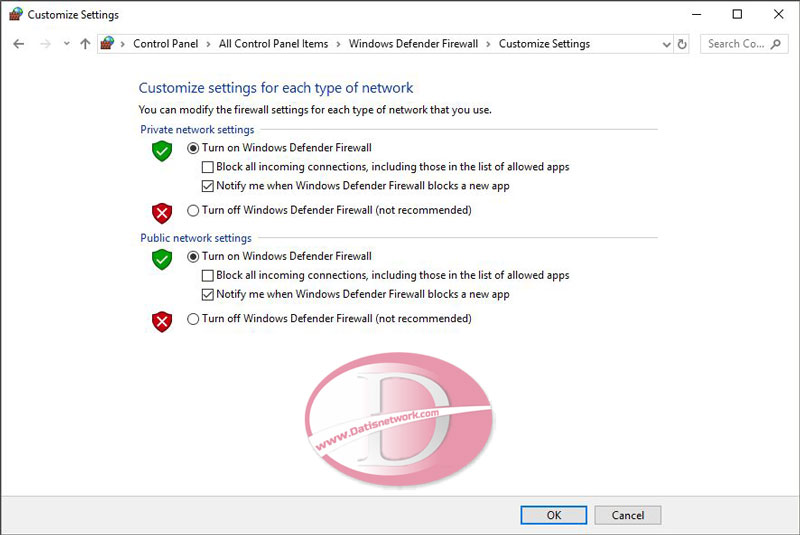
Task: Click green shield icon in Public settings
Action: click(162, 260)
